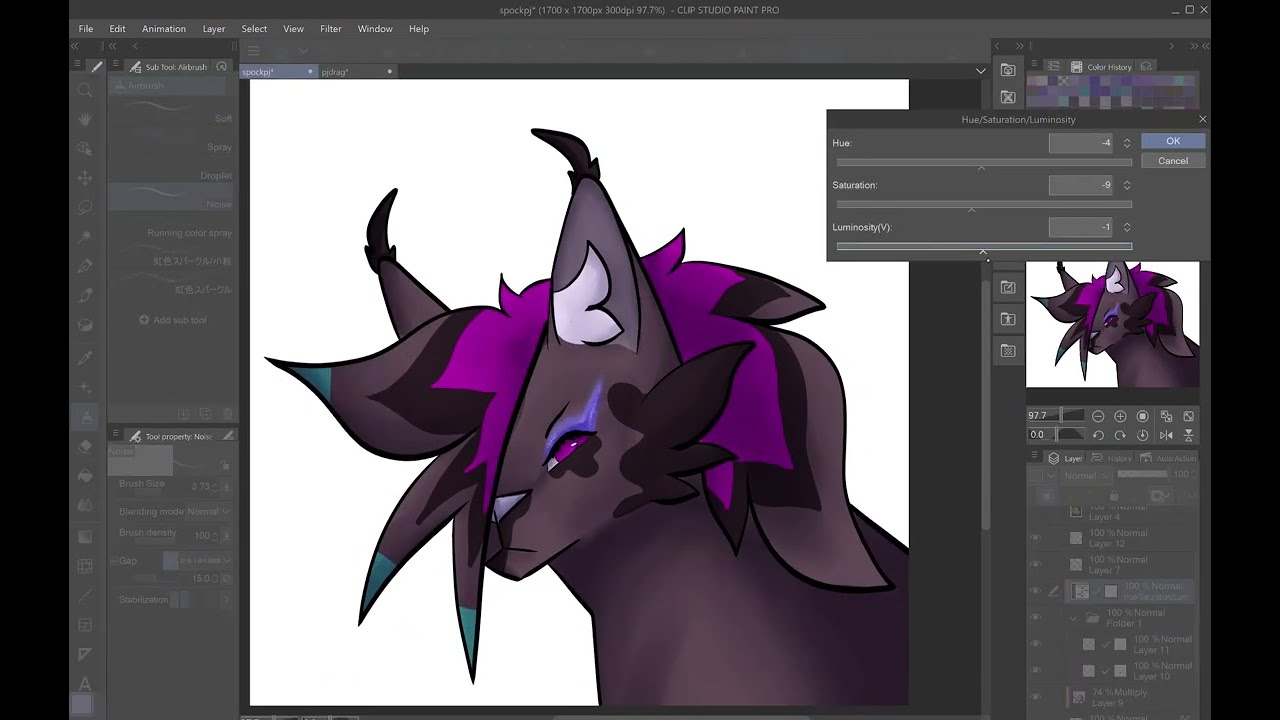Click OK in Hue/Saturation/Luminosity dialog

pyautogui.click(x=1173, y=141)
